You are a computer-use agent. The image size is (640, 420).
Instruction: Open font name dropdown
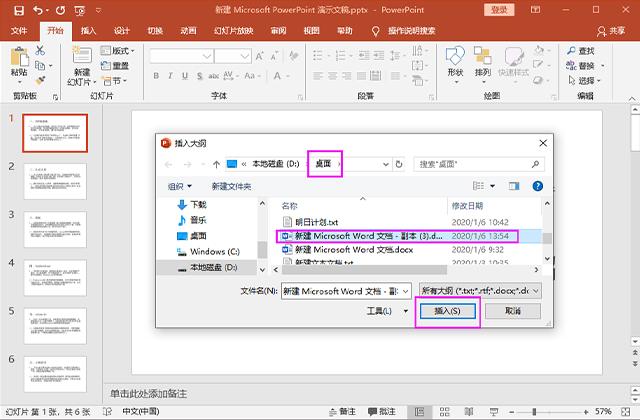(207, 56)
